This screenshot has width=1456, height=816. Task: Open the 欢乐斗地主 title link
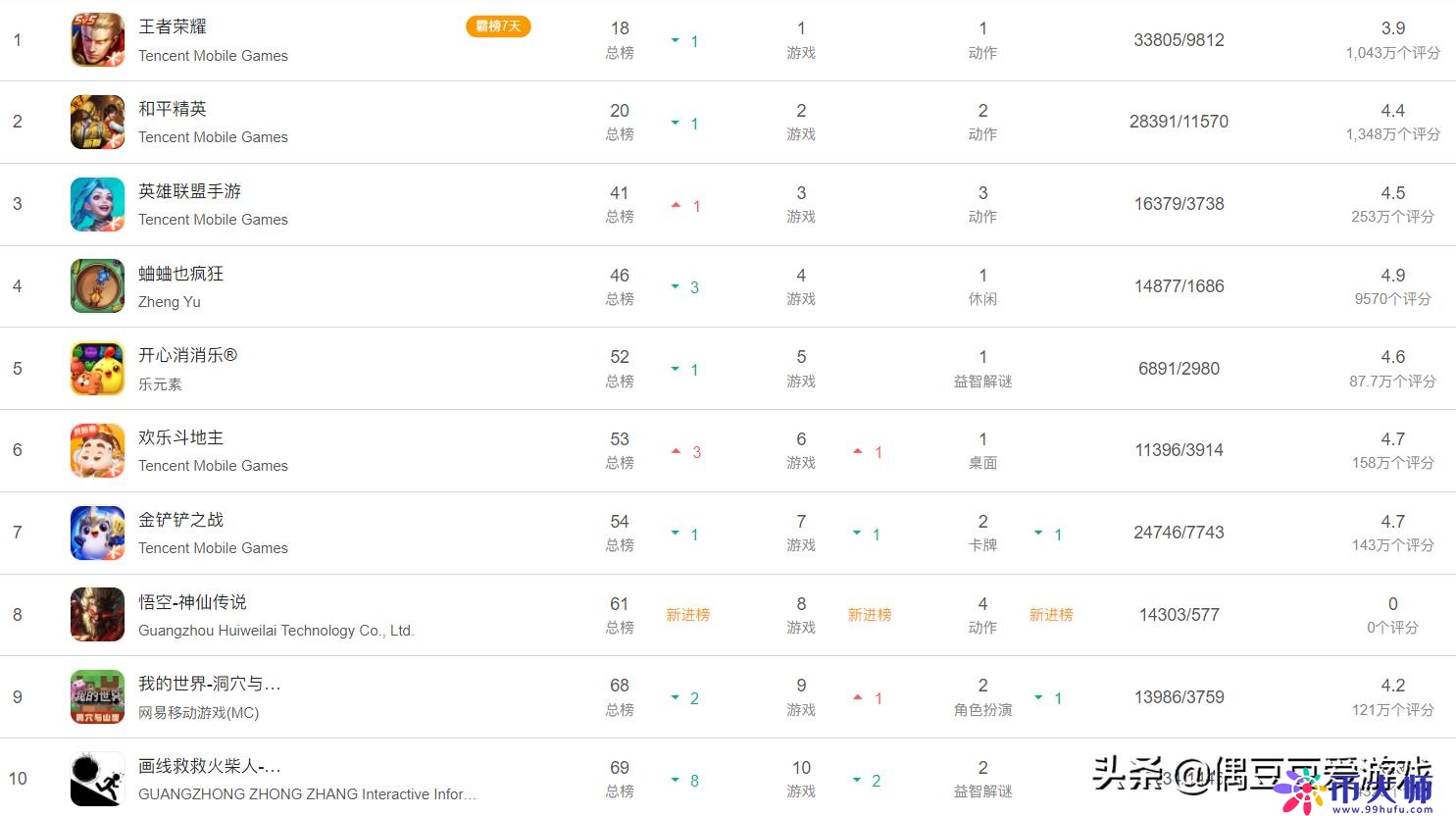coord(181,437)
